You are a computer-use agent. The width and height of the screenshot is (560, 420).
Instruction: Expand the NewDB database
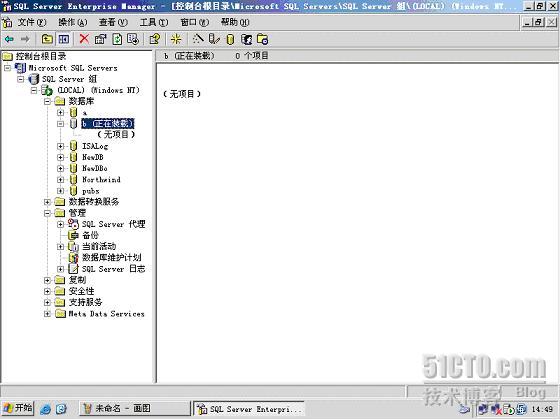pos(61,157)
